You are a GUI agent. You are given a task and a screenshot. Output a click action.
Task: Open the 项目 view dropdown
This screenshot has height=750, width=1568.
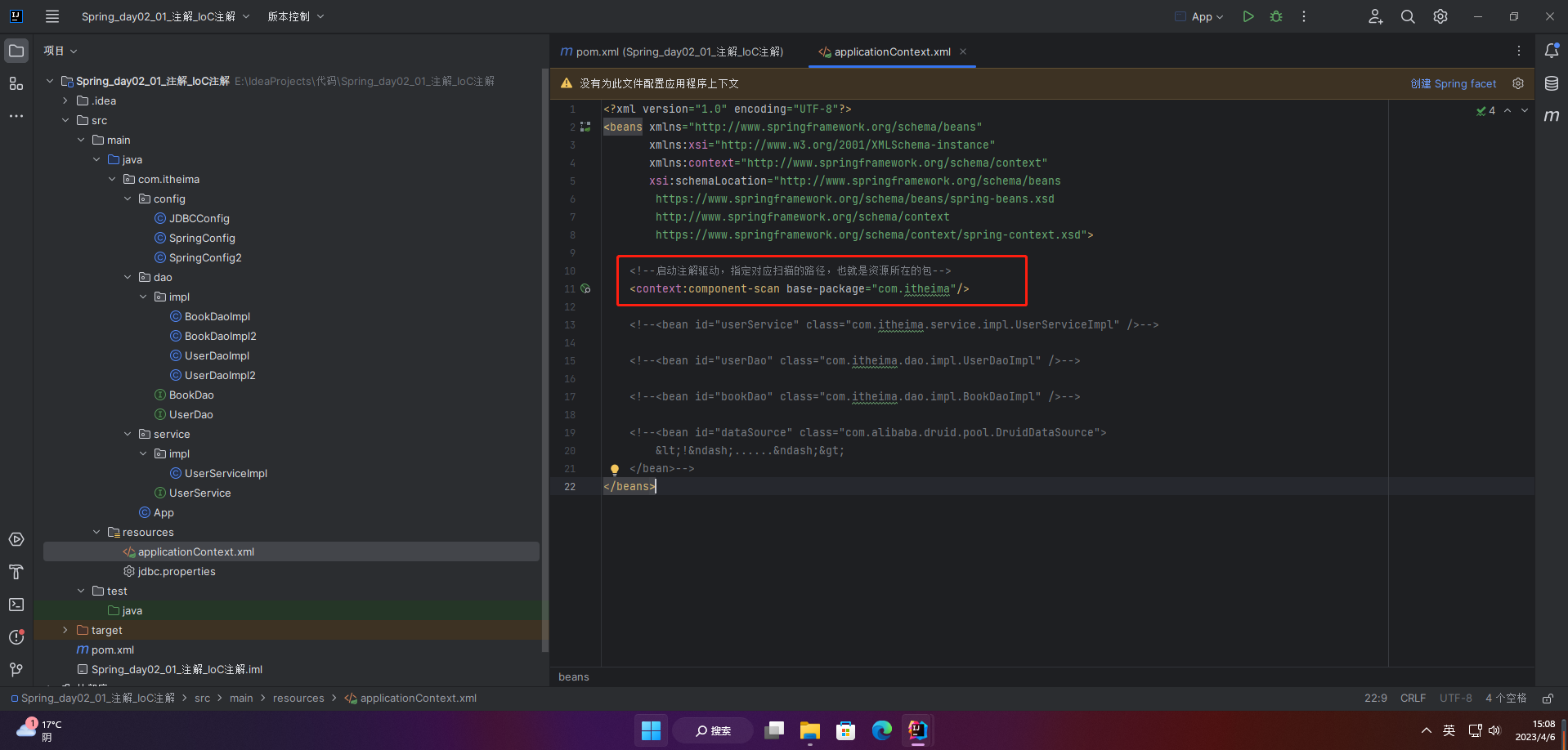[x=60, y=51]
